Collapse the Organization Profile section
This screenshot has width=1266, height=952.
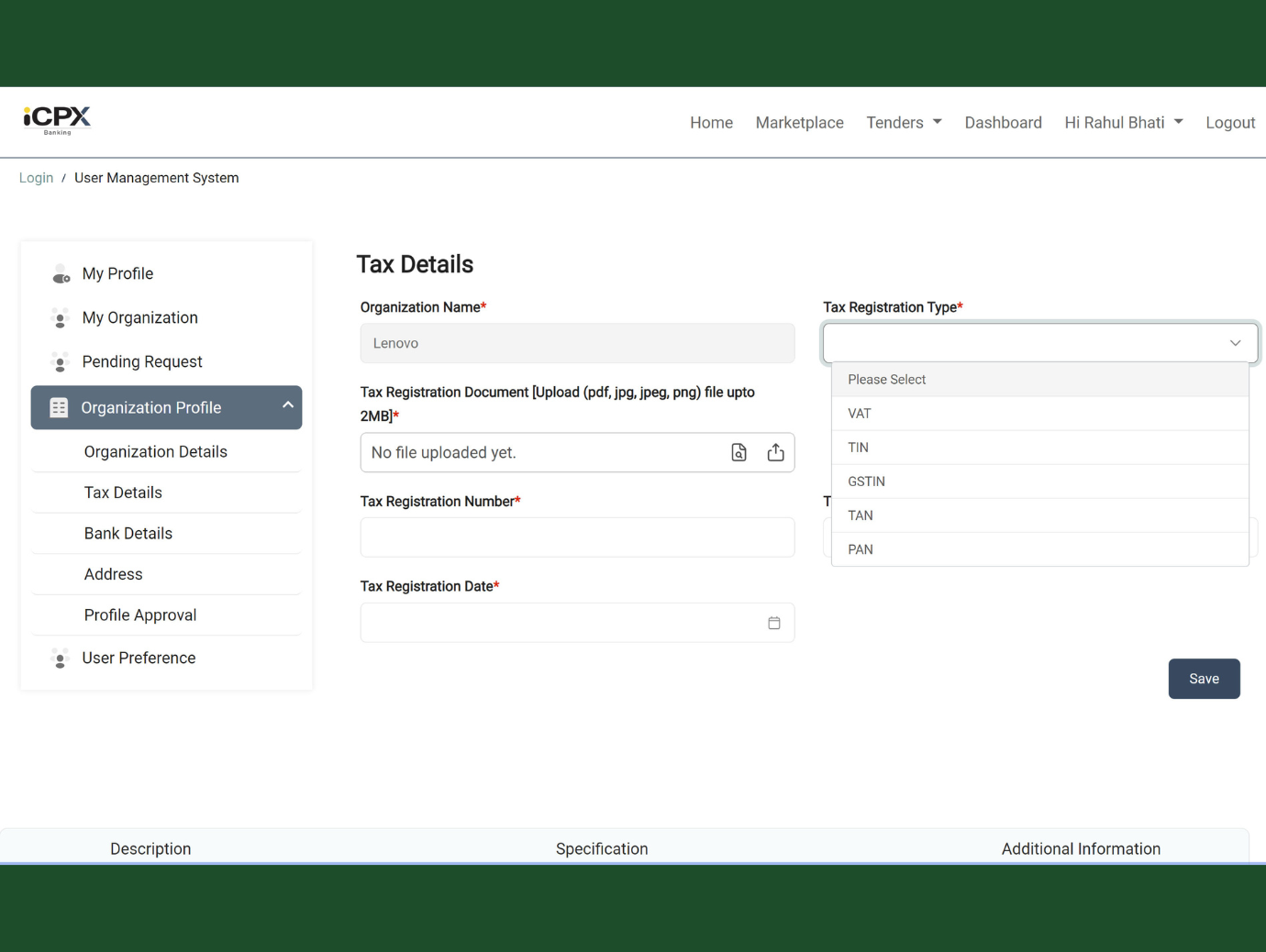[287, 405]
